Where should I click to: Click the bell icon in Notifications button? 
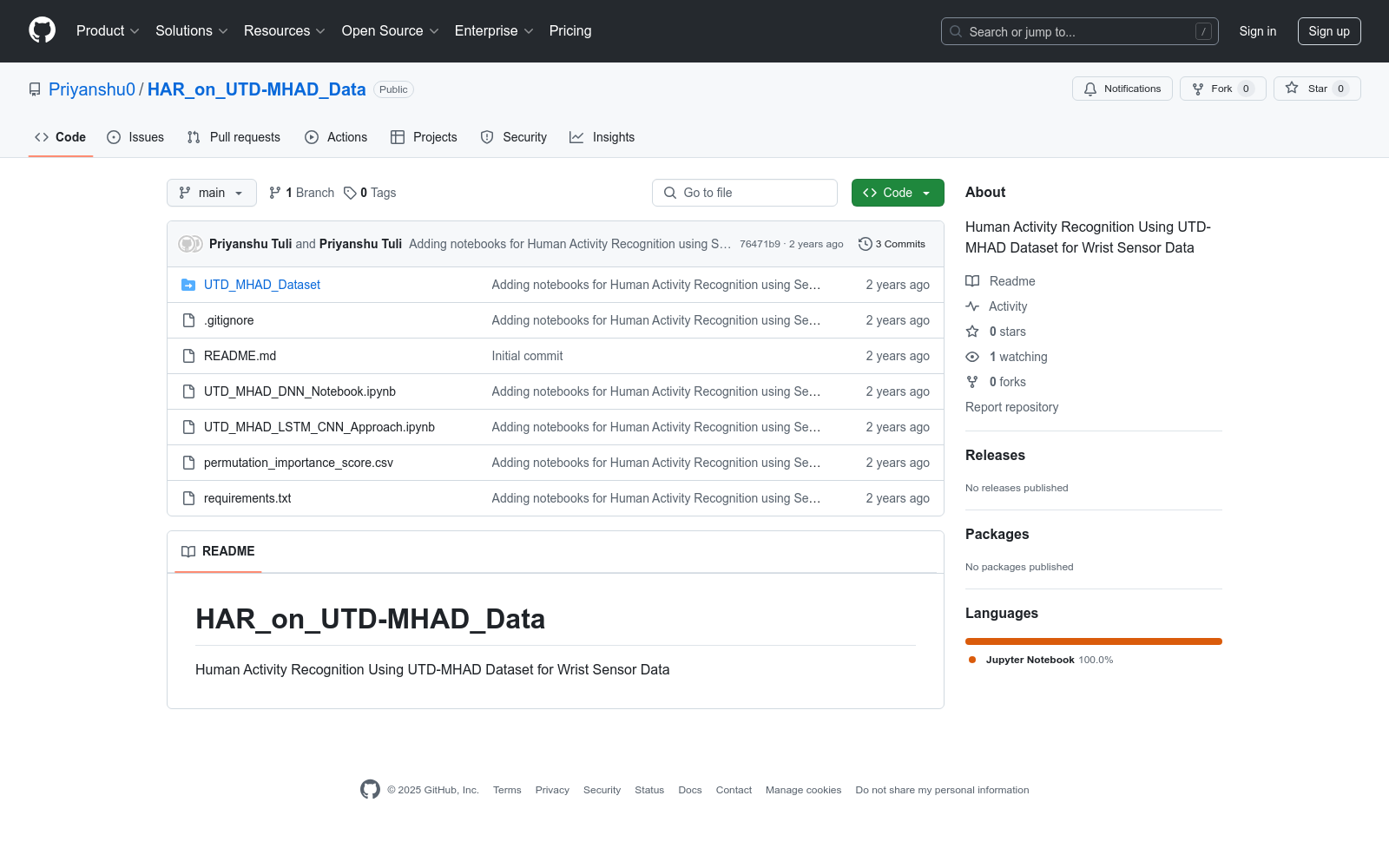point(1090,89)
